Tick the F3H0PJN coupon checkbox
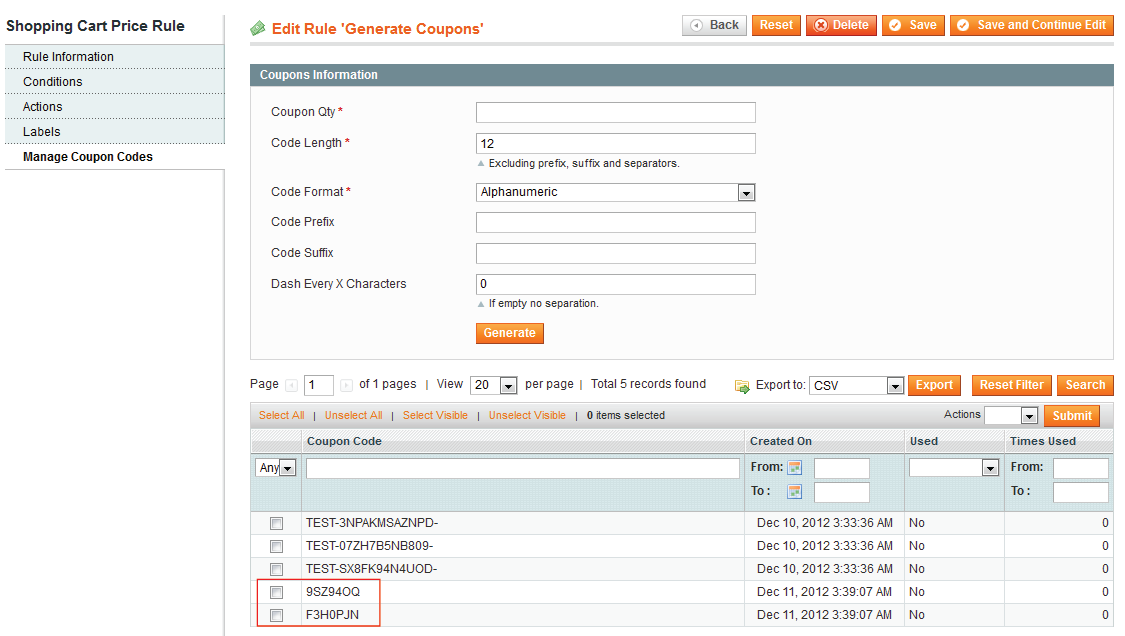The width and height of the screenshot is (1125, 636). tap(277, 615)
